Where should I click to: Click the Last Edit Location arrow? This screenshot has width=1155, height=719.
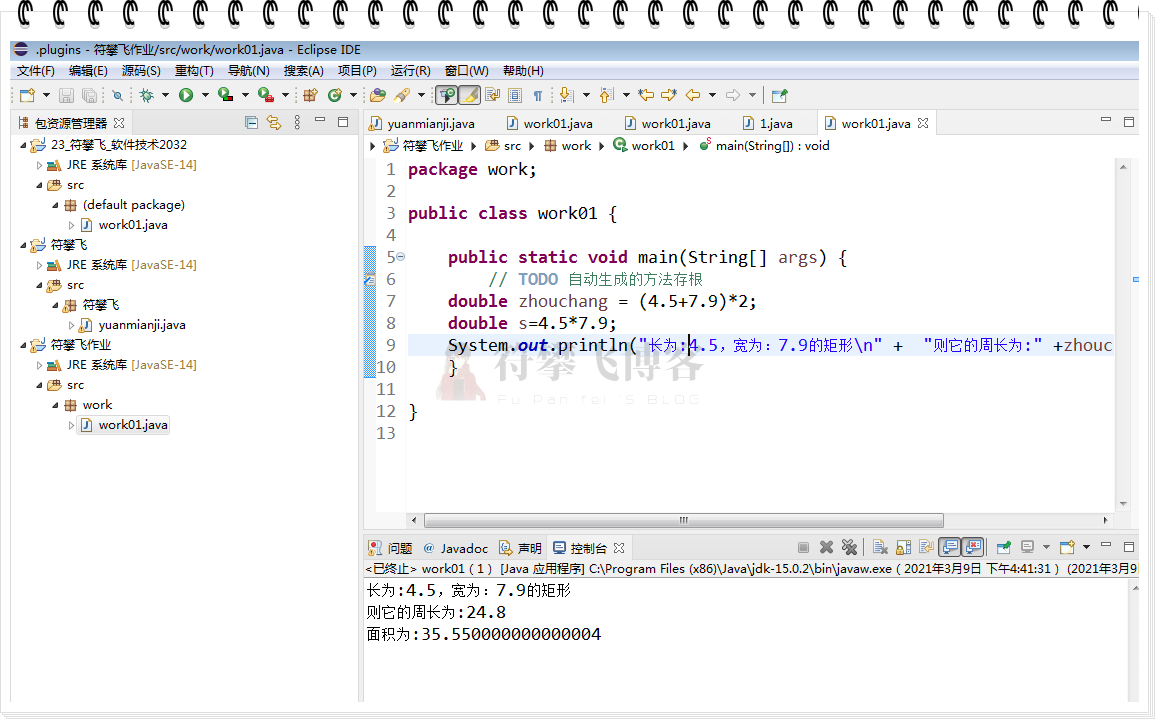pyautogui.click(x=646, y=95)
